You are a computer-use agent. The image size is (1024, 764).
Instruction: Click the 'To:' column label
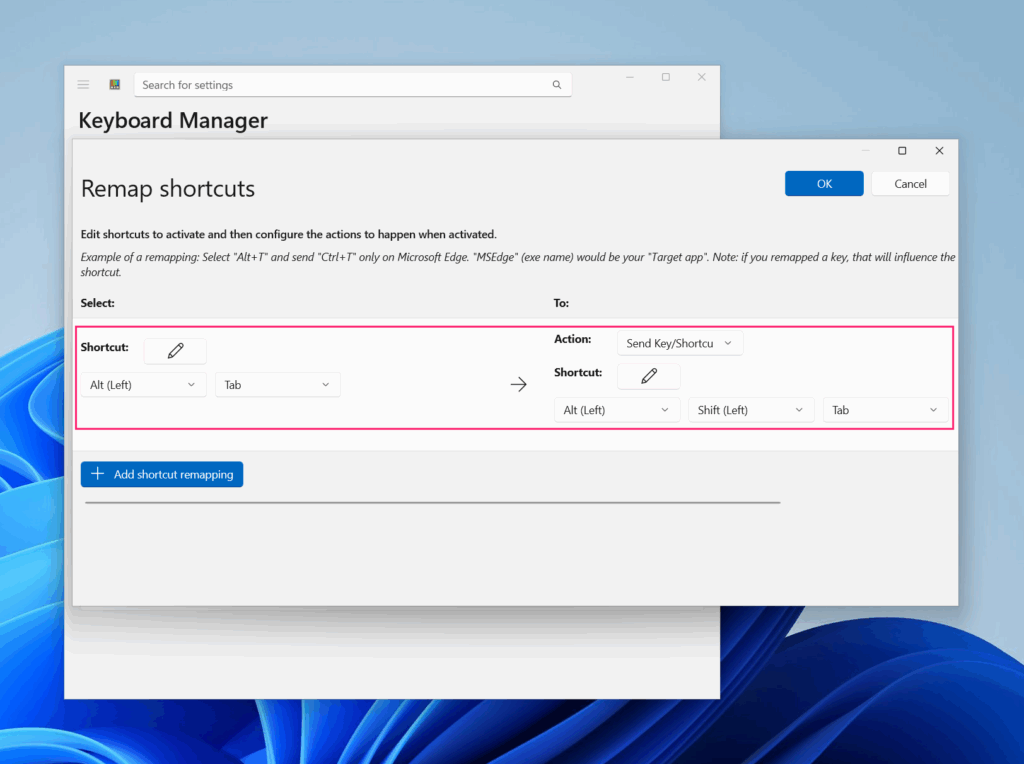pyautogui.click(x=561, y=303)
